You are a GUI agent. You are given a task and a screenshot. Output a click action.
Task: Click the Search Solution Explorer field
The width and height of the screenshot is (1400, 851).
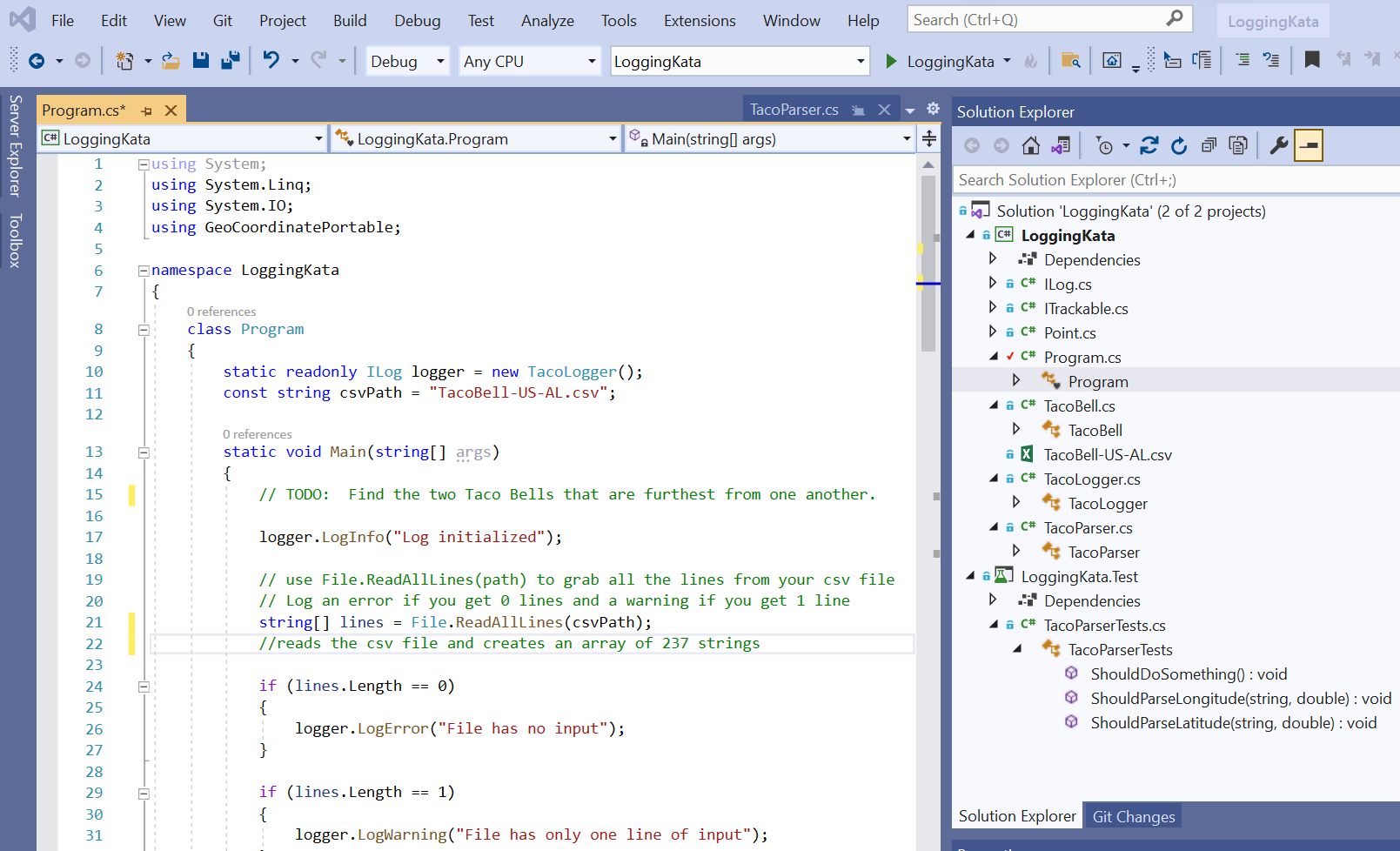click(x=1175, y=180)
